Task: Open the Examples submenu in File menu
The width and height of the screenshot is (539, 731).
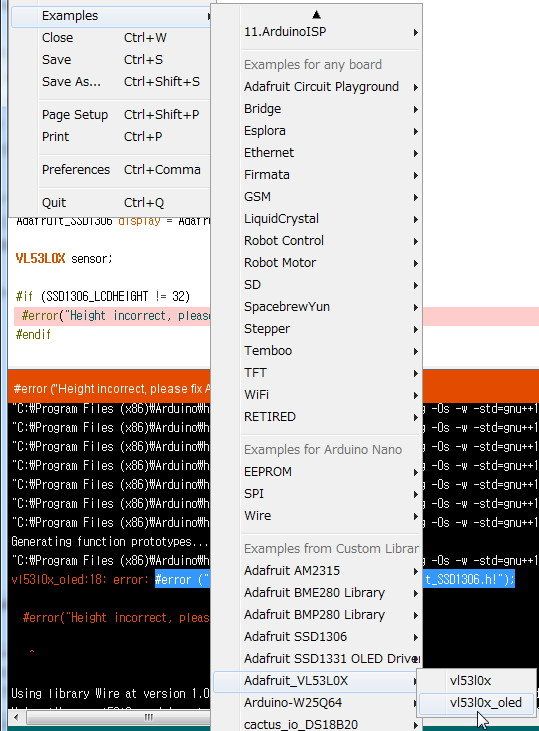Action: (x=111, y=16)
